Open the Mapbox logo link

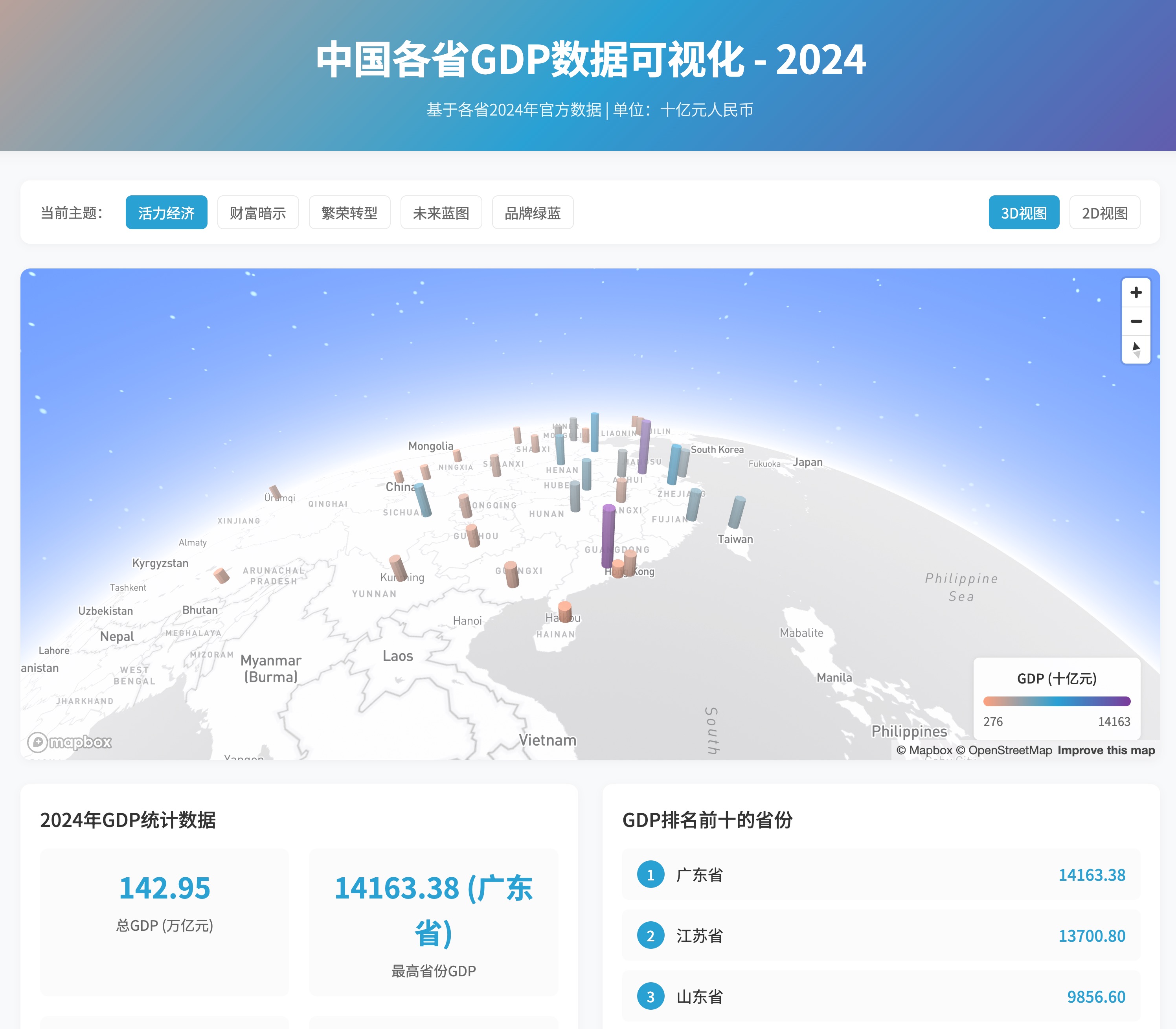70,742
